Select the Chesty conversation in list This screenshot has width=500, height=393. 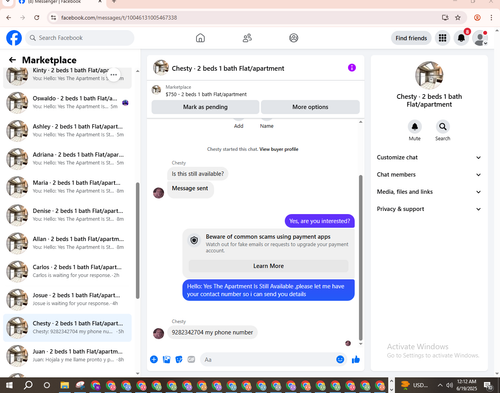[67, 327]
